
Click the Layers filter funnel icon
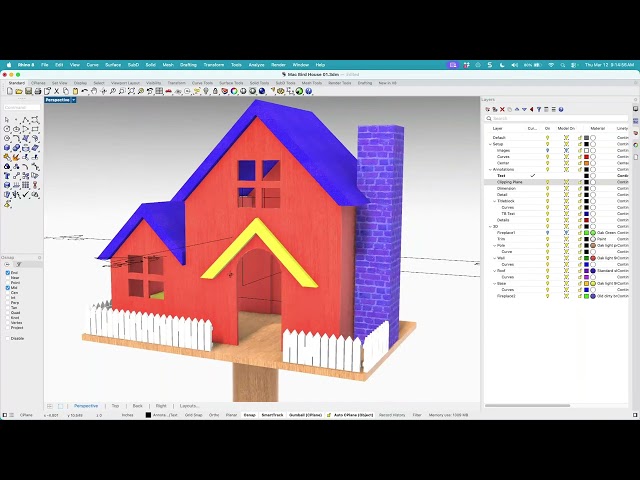click(x=539, y=109)
